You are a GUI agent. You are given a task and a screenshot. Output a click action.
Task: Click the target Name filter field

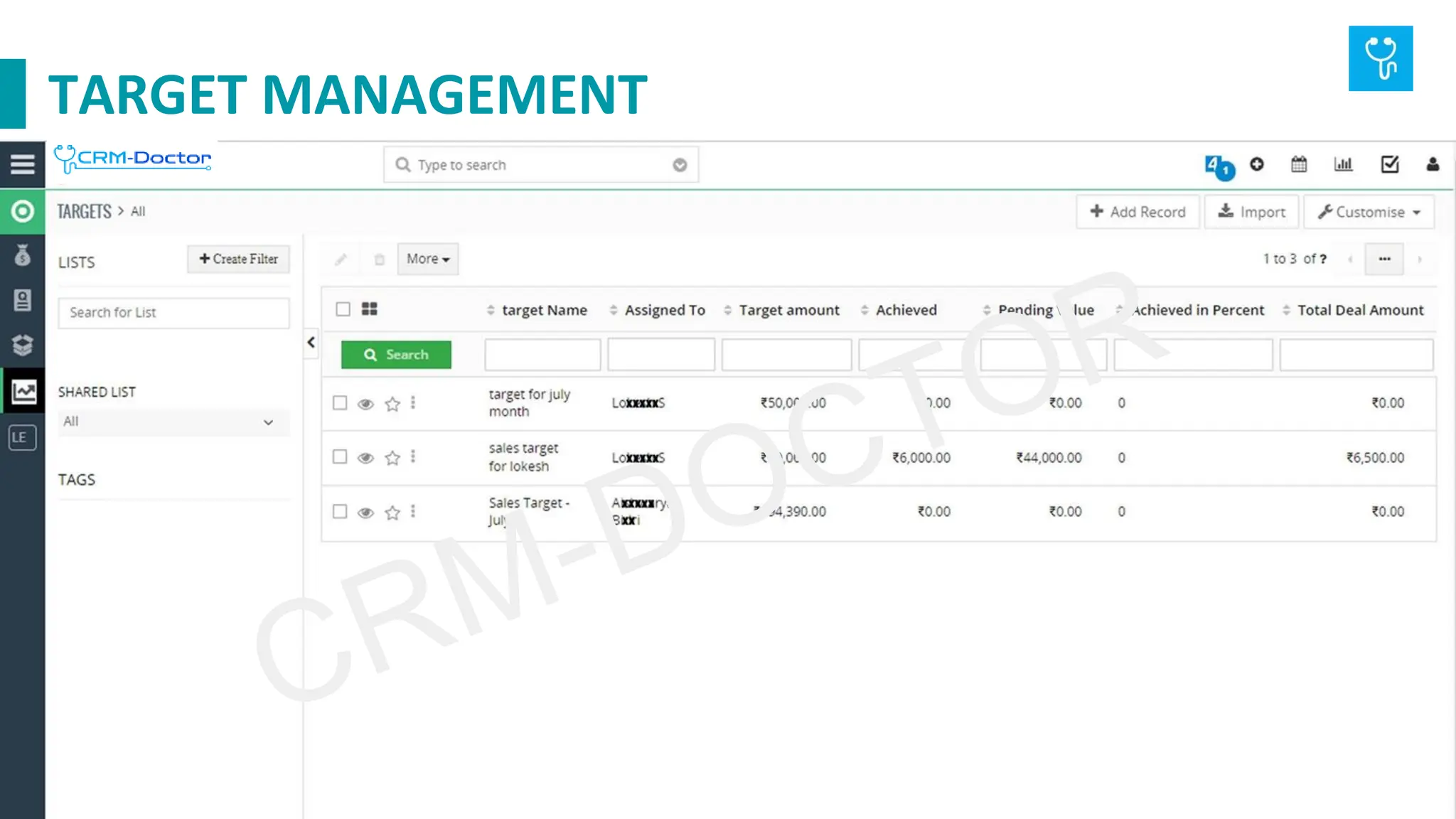(542, 355)
